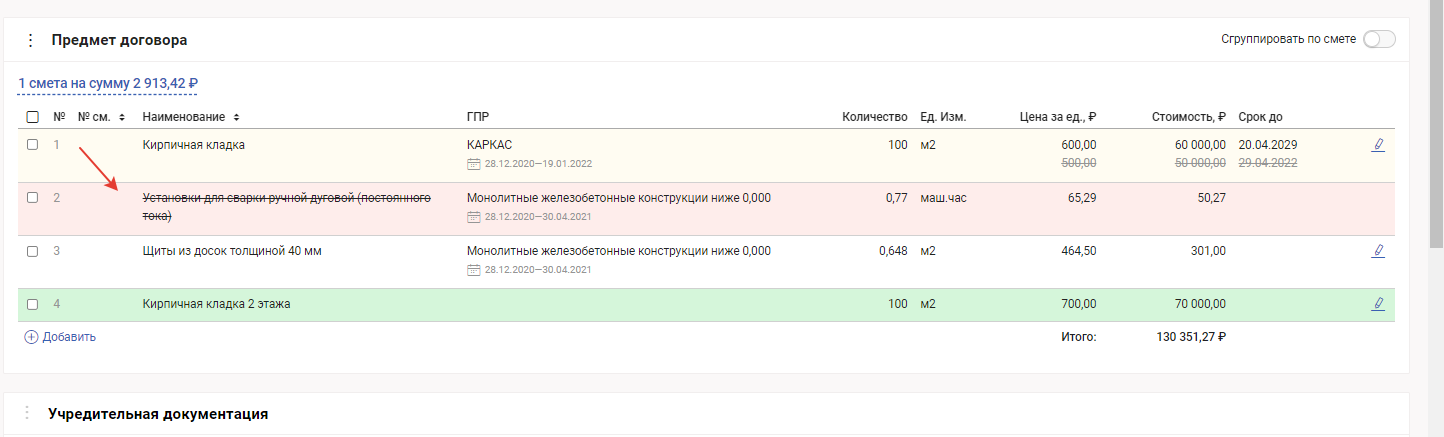The height and width of the screenshot is (437, 1444).
Task: Click the Добавить link
Action: [x=69, y=337]
